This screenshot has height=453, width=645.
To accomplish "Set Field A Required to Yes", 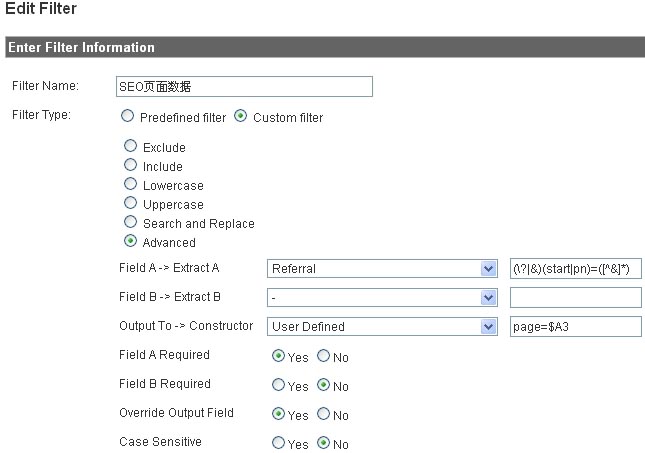I will tap(278, 355).
